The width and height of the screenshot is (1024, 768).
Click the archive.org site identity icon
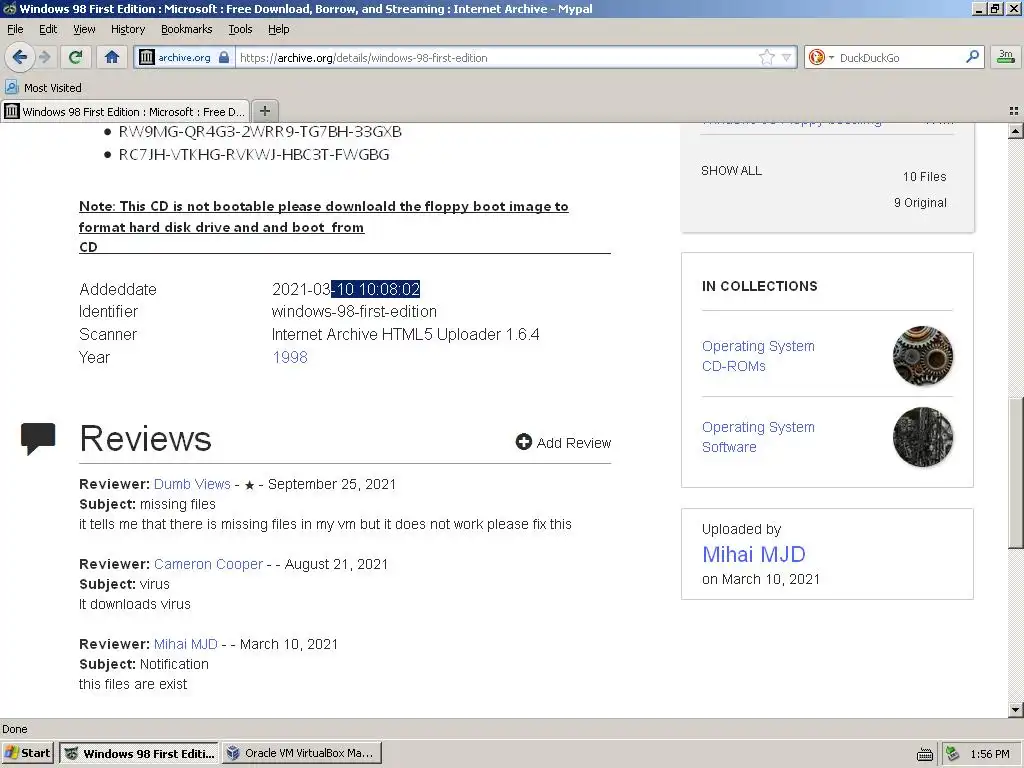point(147,57)
